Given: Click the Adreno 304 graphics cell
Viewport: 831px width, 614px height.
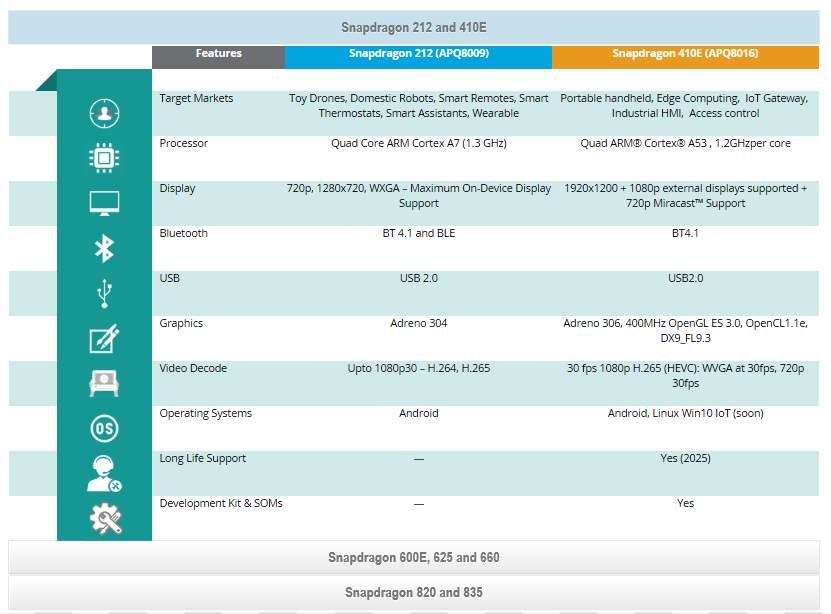Looking at the screenshot, I should [418, 323].
